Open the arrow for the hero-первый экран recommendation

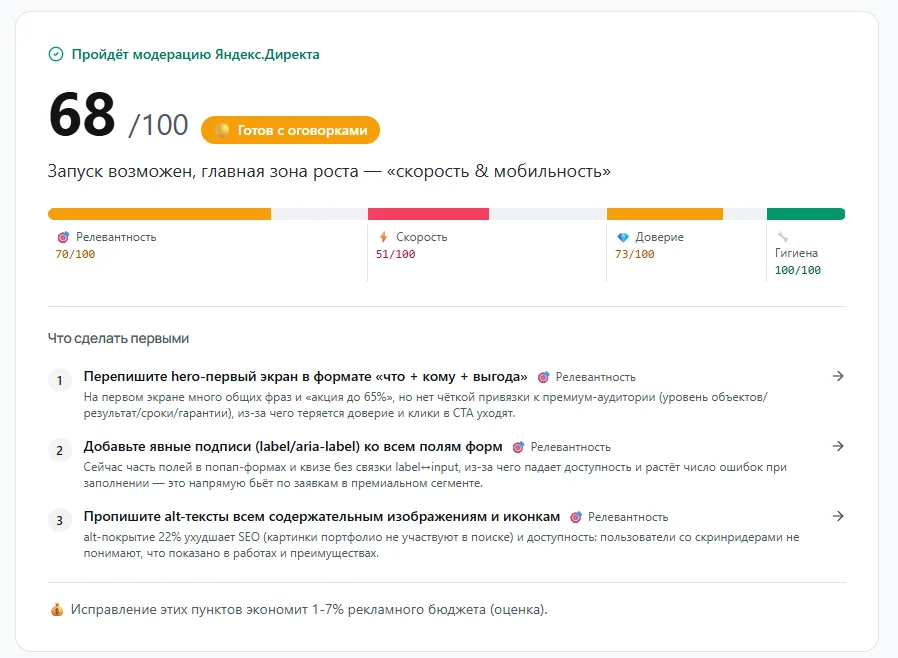(x=838, y=376)
